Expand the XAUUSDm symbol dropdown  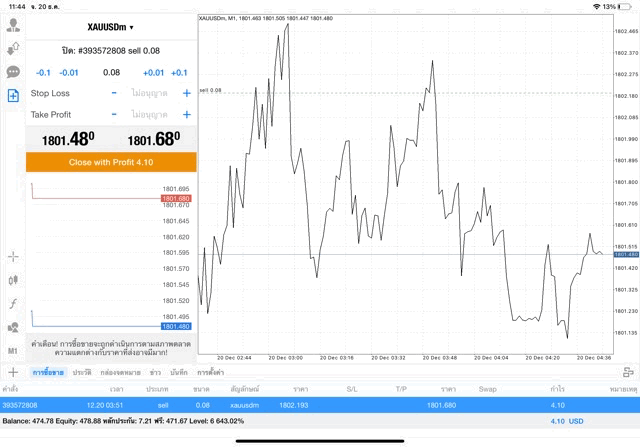pos(110,27)
